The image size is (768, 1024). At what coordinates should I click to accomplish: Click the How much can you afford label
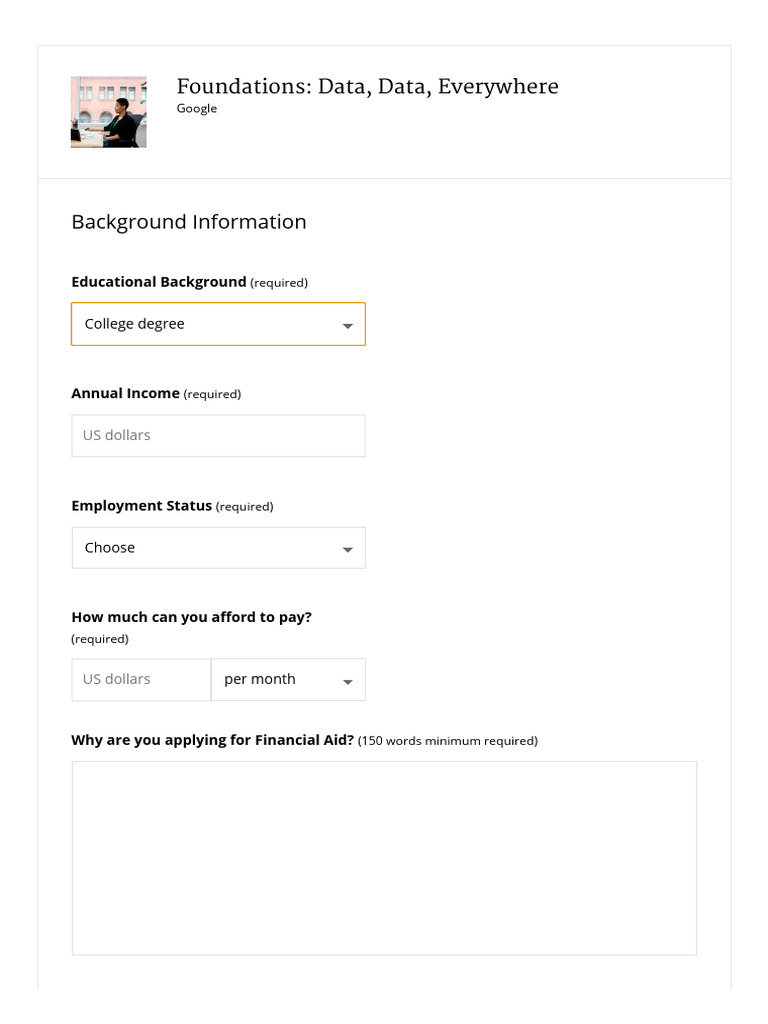click(191, 617)
